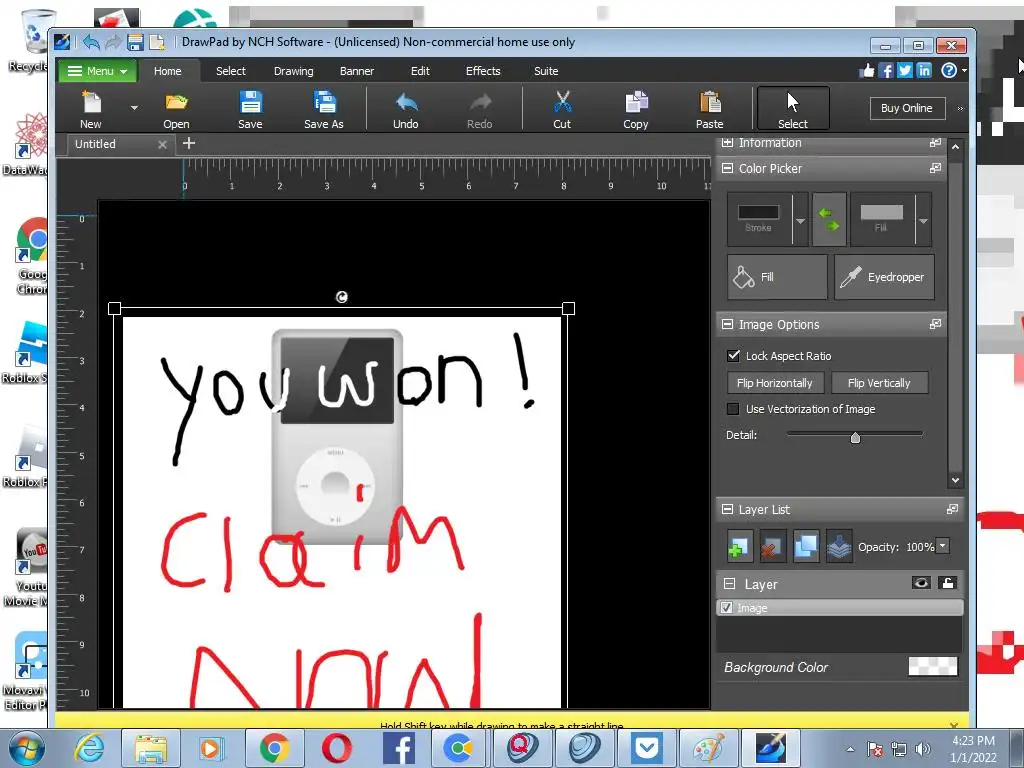The image size is (1024, 768).
Task: Click the Stroke color swatch
Action: 758,213
